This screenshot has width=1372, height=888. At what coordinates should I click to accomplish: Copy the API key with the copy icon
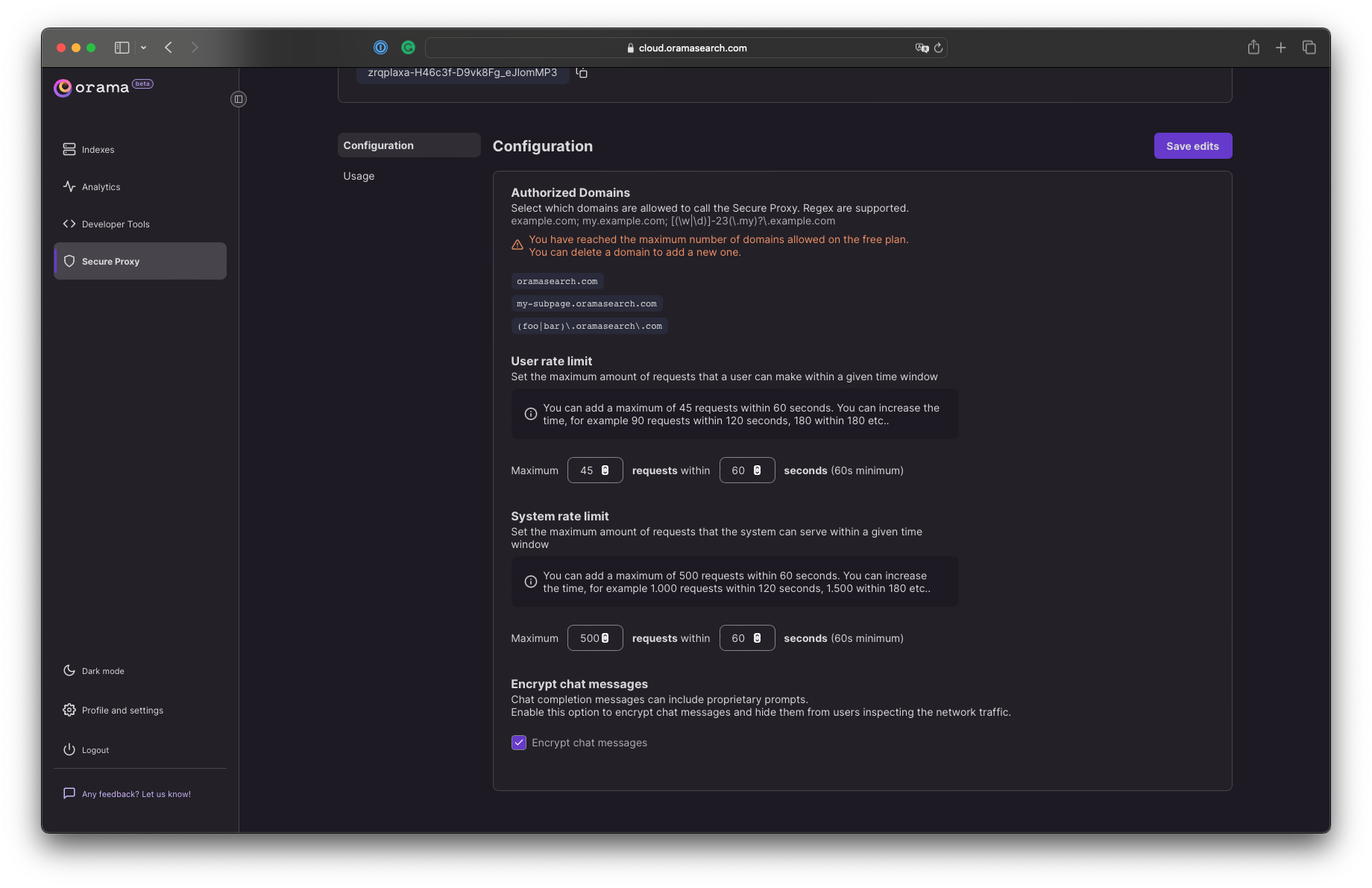(582, 72)
